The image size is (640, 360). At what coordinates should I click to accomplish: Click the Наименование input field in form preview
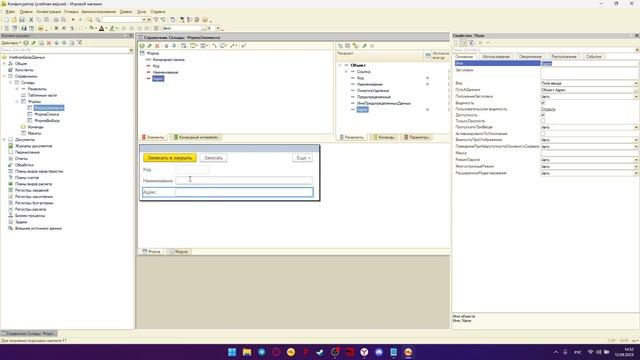click(244, 180)
